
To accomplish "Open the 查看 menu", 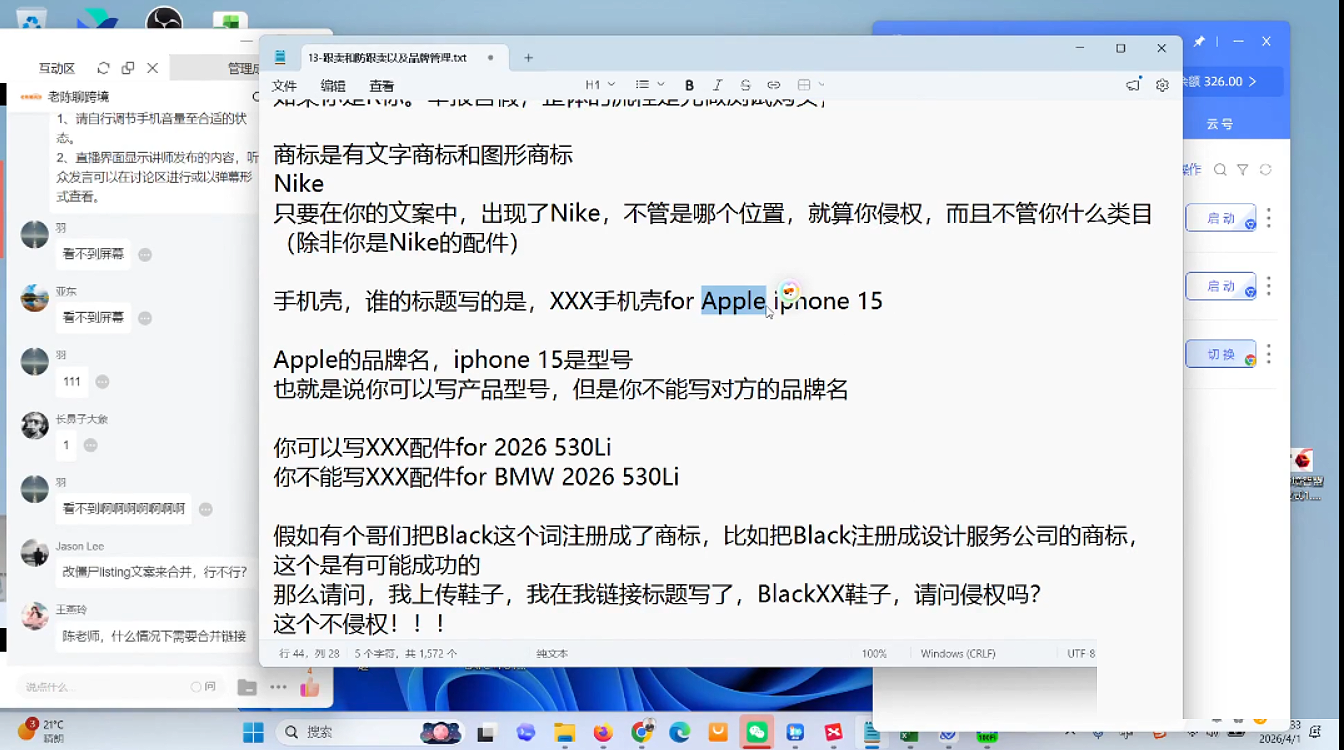I will 381,86.
